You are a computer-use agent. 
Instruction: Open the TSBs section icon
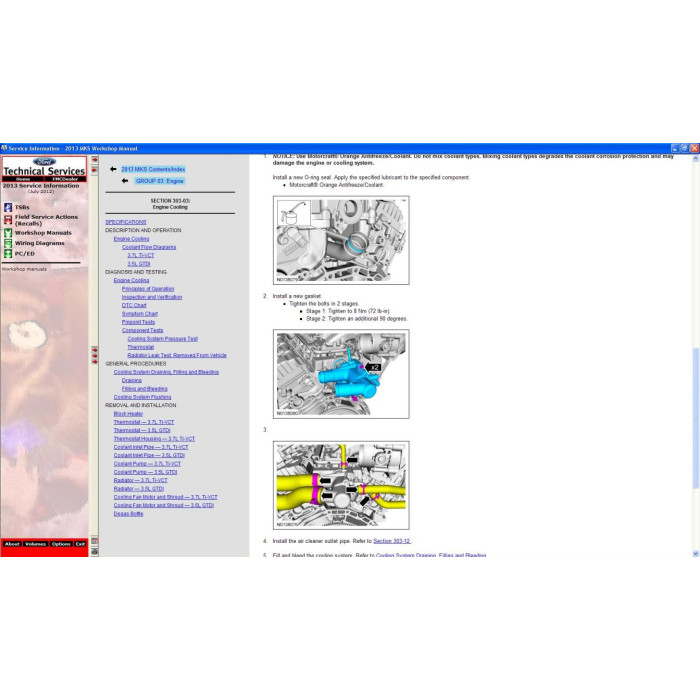(8, 207)
